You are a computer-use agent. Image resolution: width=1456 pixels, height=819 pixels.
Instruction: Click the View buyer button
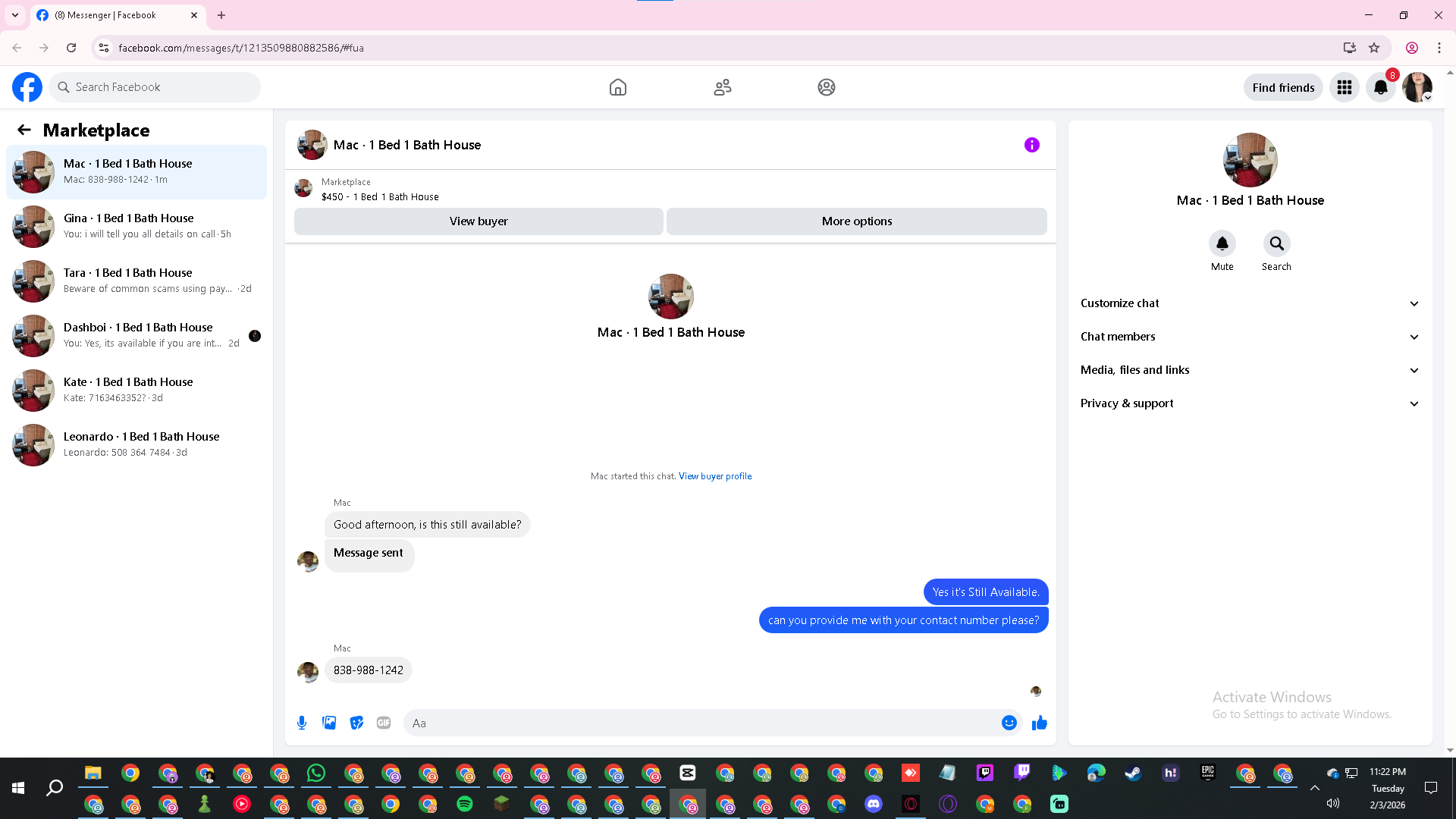click(479, 221)
